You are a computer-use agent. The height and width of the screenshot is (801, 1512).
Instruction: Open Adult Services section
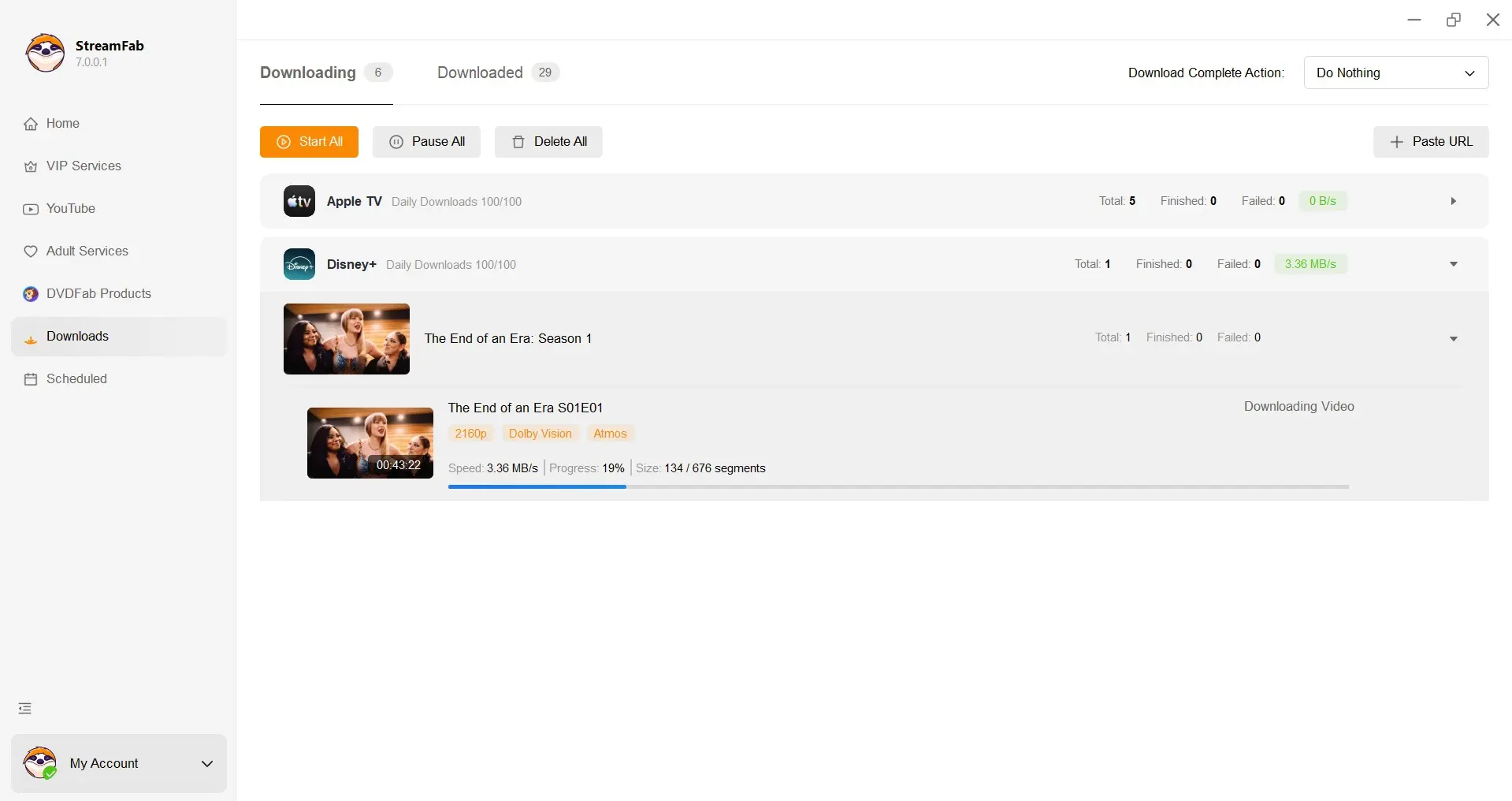point(118,251)
